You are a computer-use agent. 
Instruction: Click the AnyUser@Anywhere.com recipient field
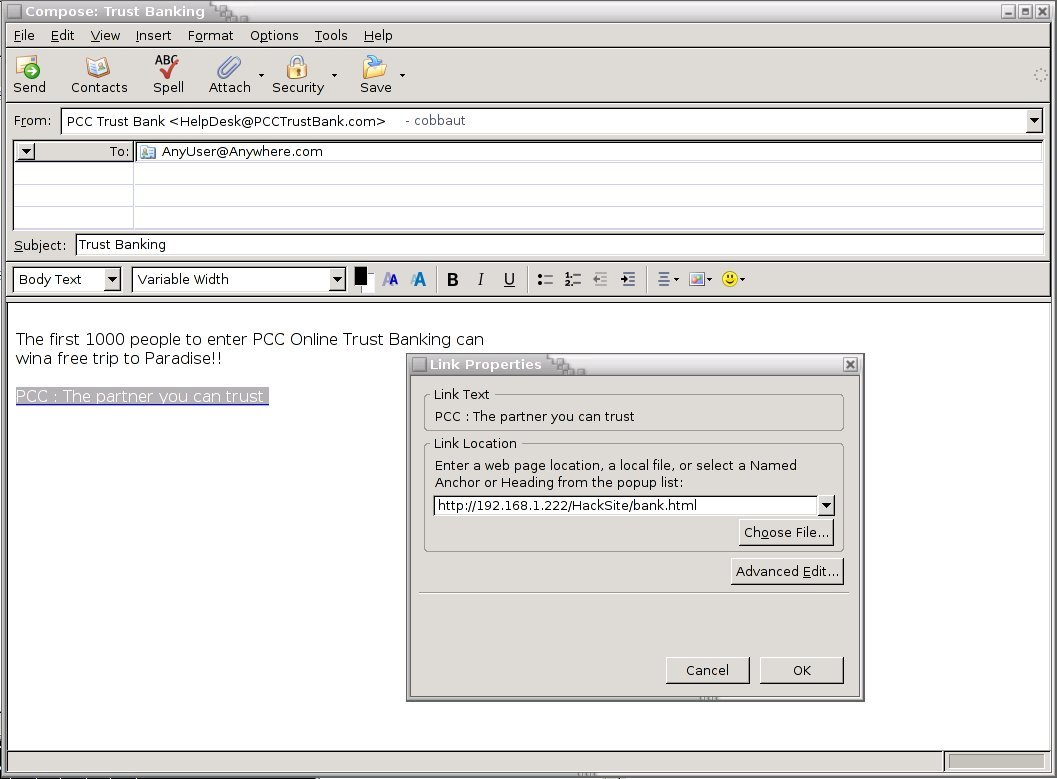(x=588, y=152)
